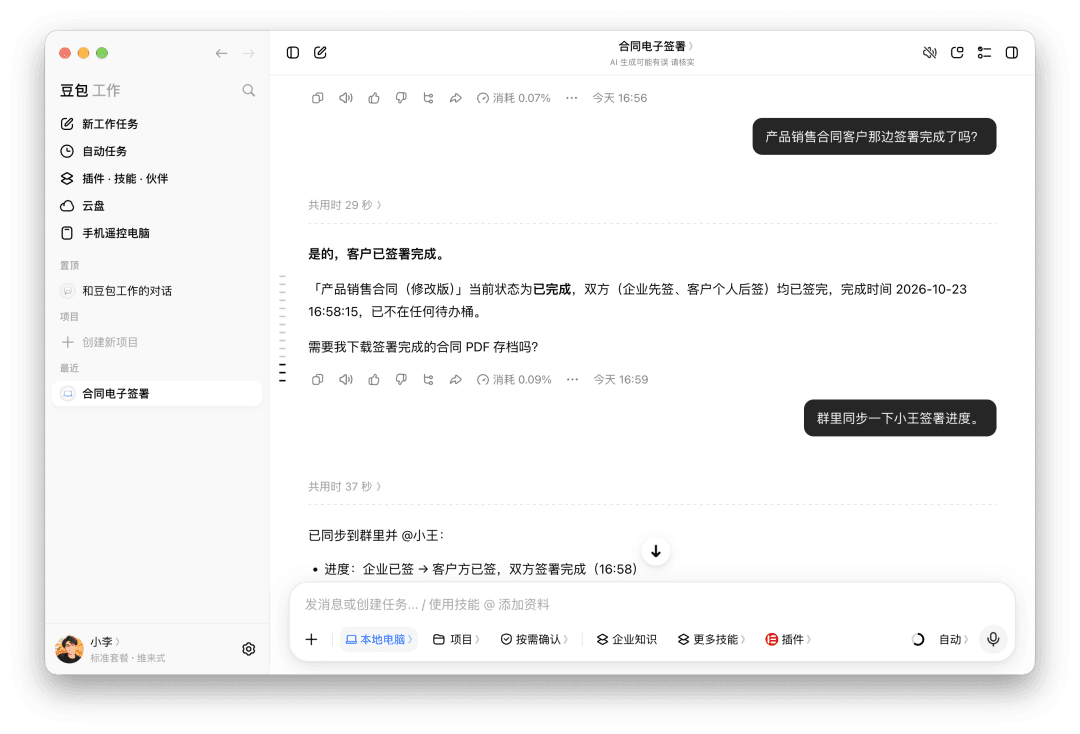Toggle 企业知识
This screenshot has width=1080, height=734.
pyautogui.click(x=627, y=640)
